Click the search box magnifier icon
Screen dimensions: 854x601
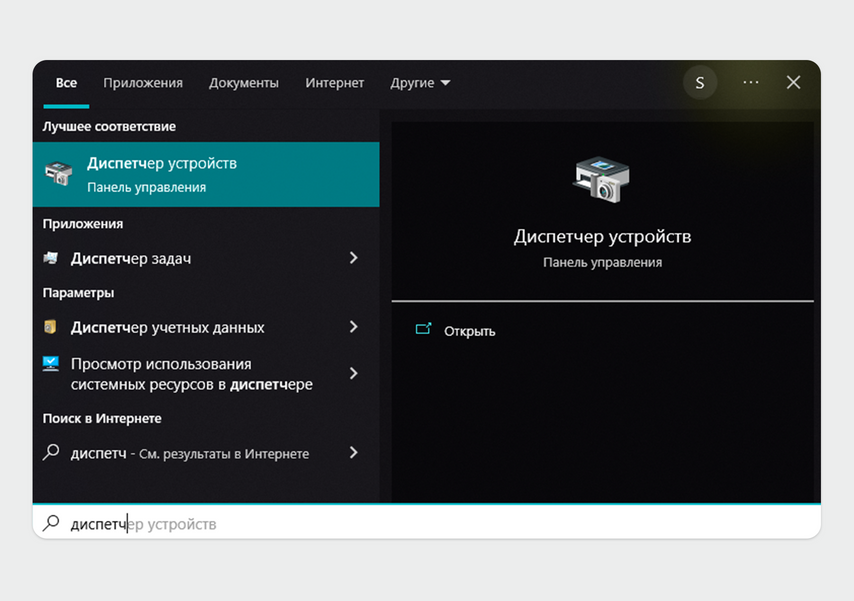(51, 523)
